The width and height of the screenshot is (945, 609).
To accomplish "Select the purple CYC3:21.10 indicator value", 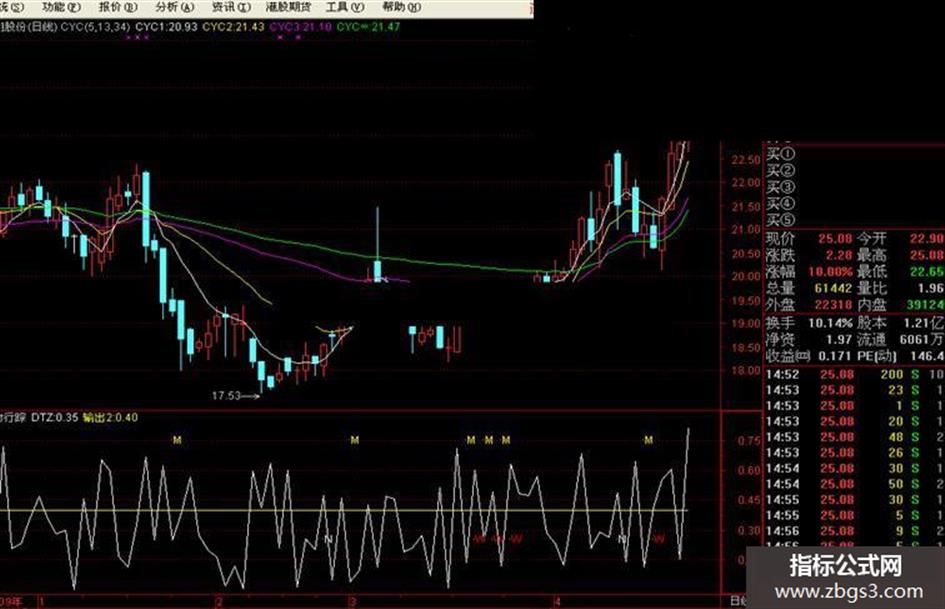I will point(300,27).
